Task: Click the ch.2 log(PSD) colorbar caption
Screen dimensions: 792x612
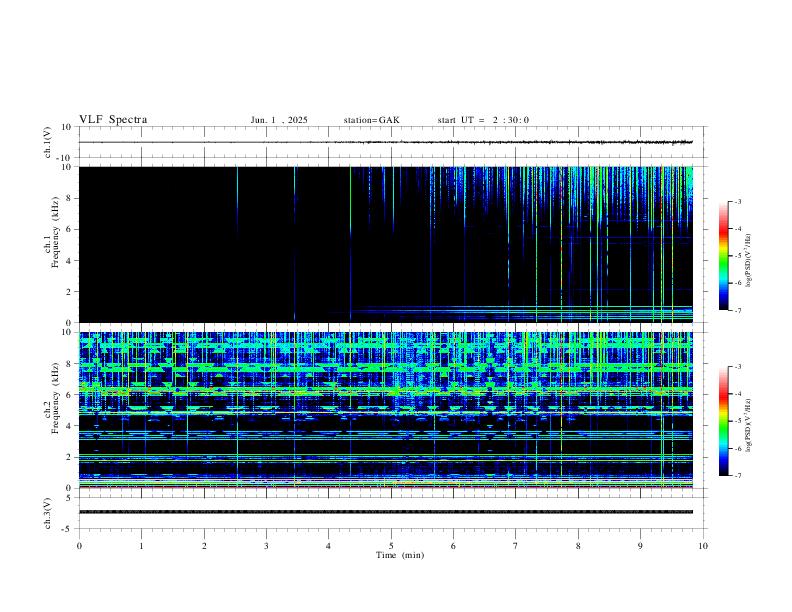Action: 749,425
